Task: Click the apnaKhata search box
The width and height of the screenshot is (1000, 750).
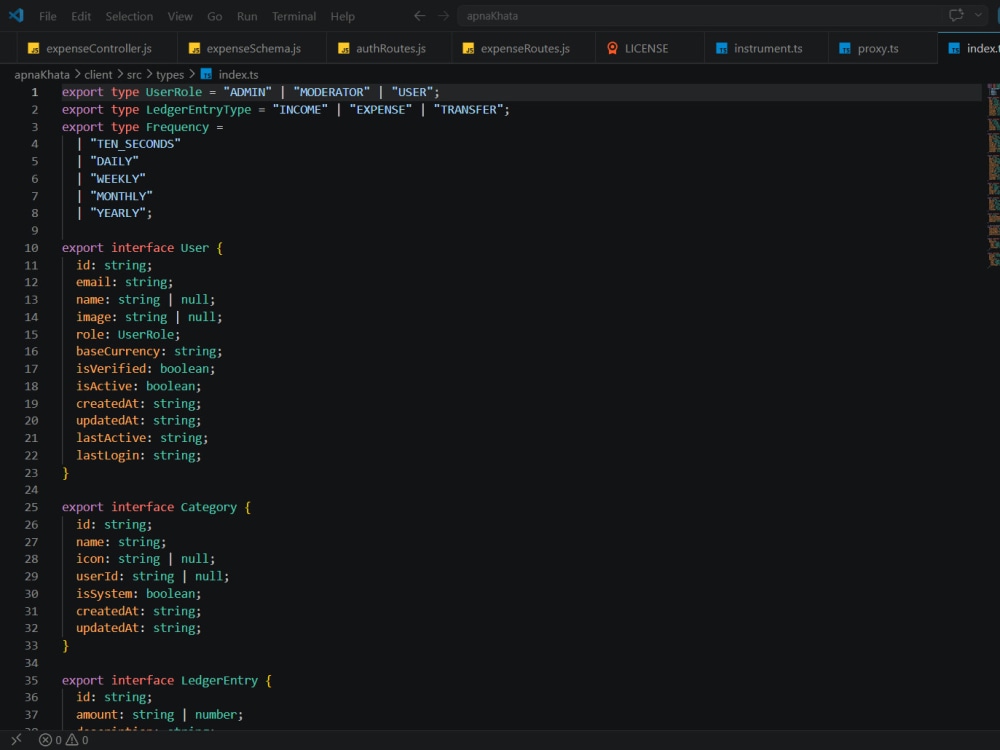Action: [702, 16]
